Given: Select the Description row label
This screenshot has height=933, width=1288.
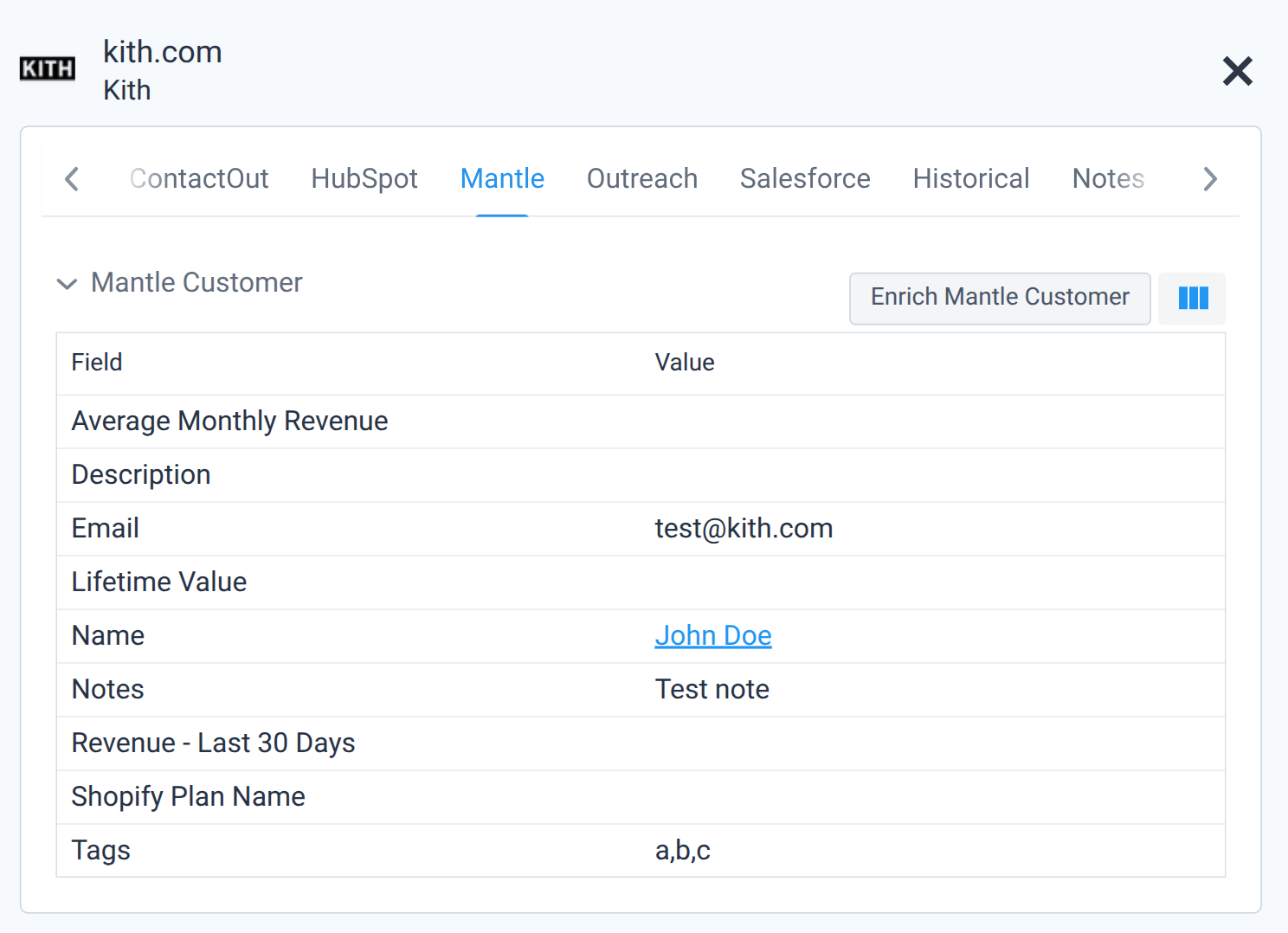Looking at the screenshot, I should pyautogui.click(x=141, y=474).
